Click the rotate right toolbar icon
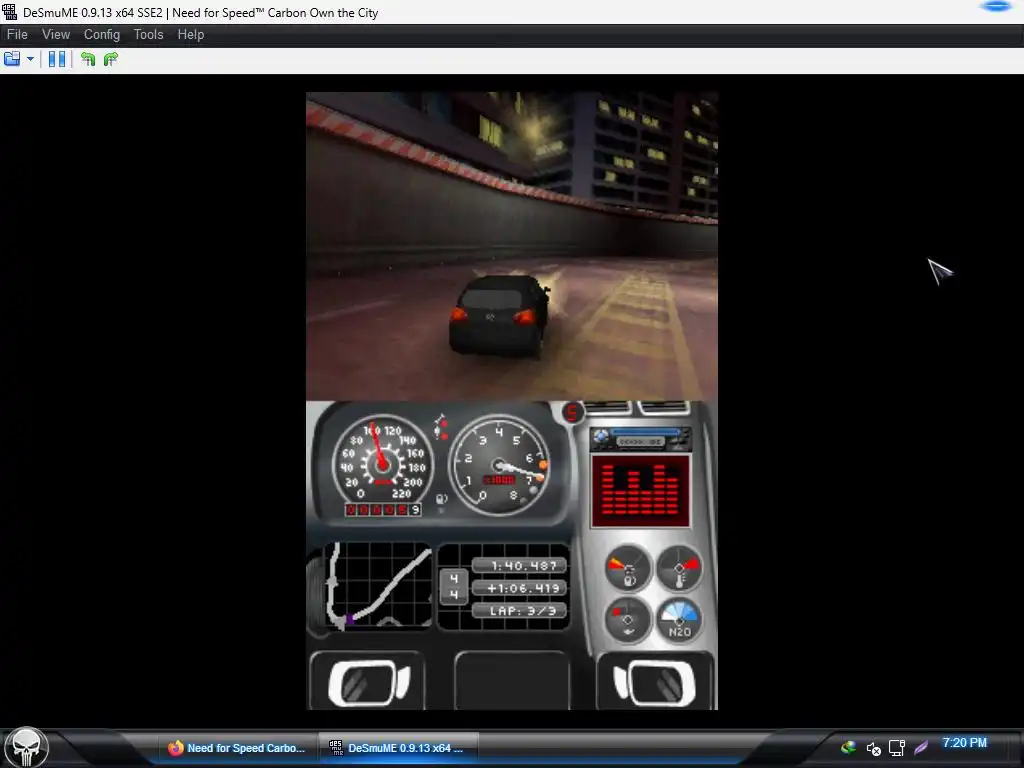 (x=110, y=59)
